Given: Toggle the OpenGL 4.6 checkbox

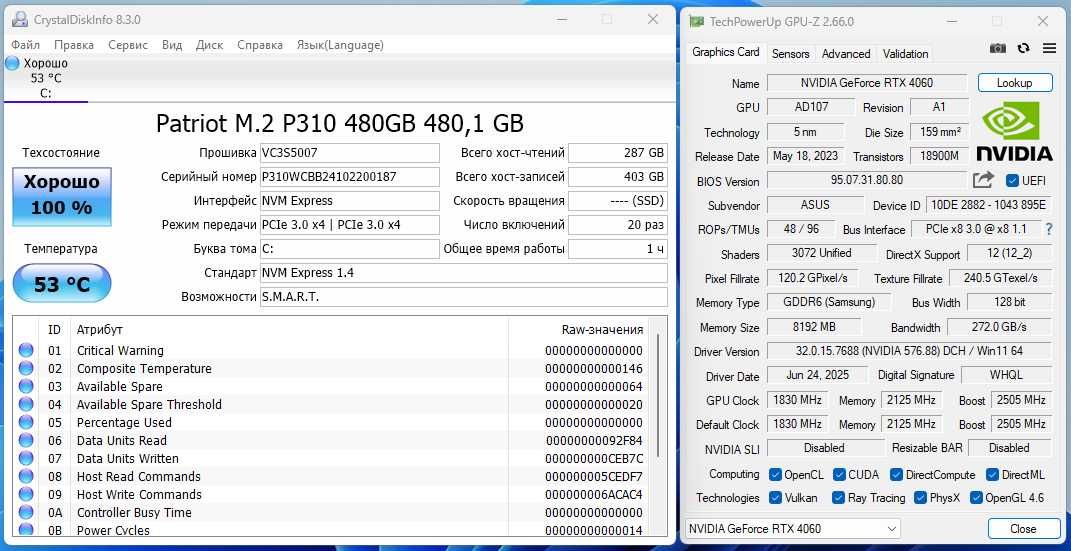Looking at the screenshot, I should point(976,498).
